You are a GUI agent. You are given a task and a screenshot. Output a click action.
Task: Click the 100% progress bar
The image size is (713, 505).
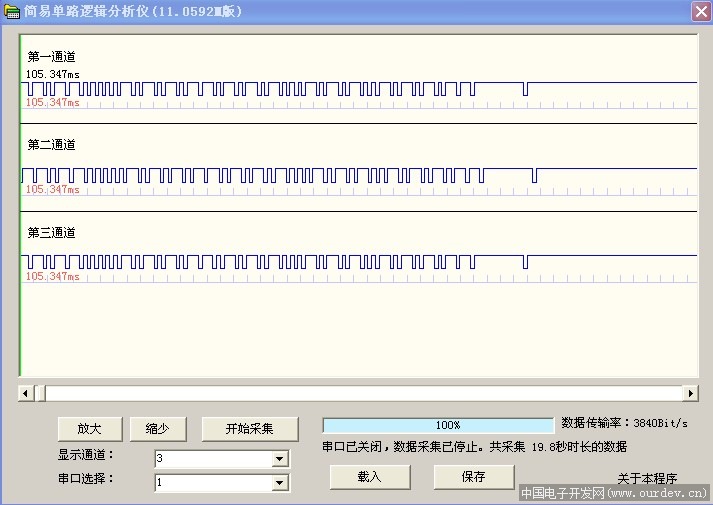pos(438,425)
